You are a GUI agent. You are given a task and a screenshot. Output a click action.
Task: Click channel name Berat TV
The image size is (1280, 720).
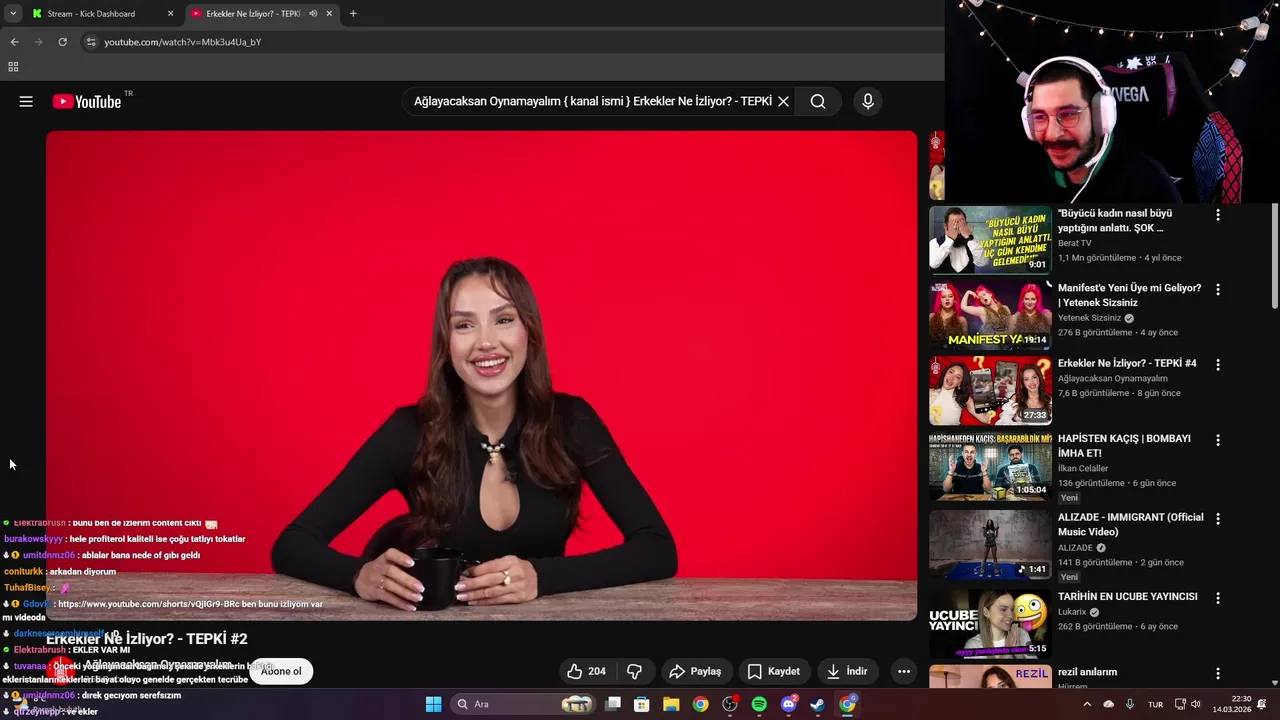(x=1074, y=243)
